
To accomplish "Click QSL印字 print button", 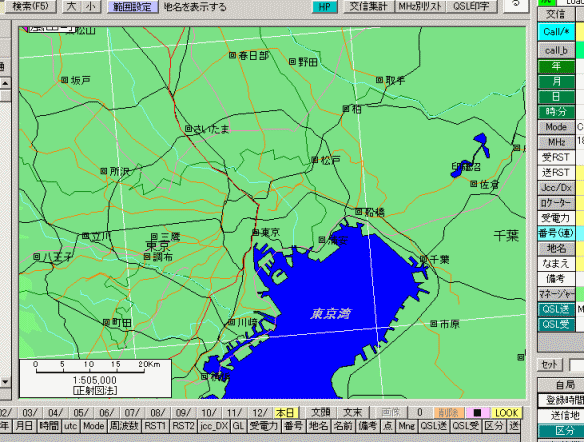I will (x=471, y=6).
